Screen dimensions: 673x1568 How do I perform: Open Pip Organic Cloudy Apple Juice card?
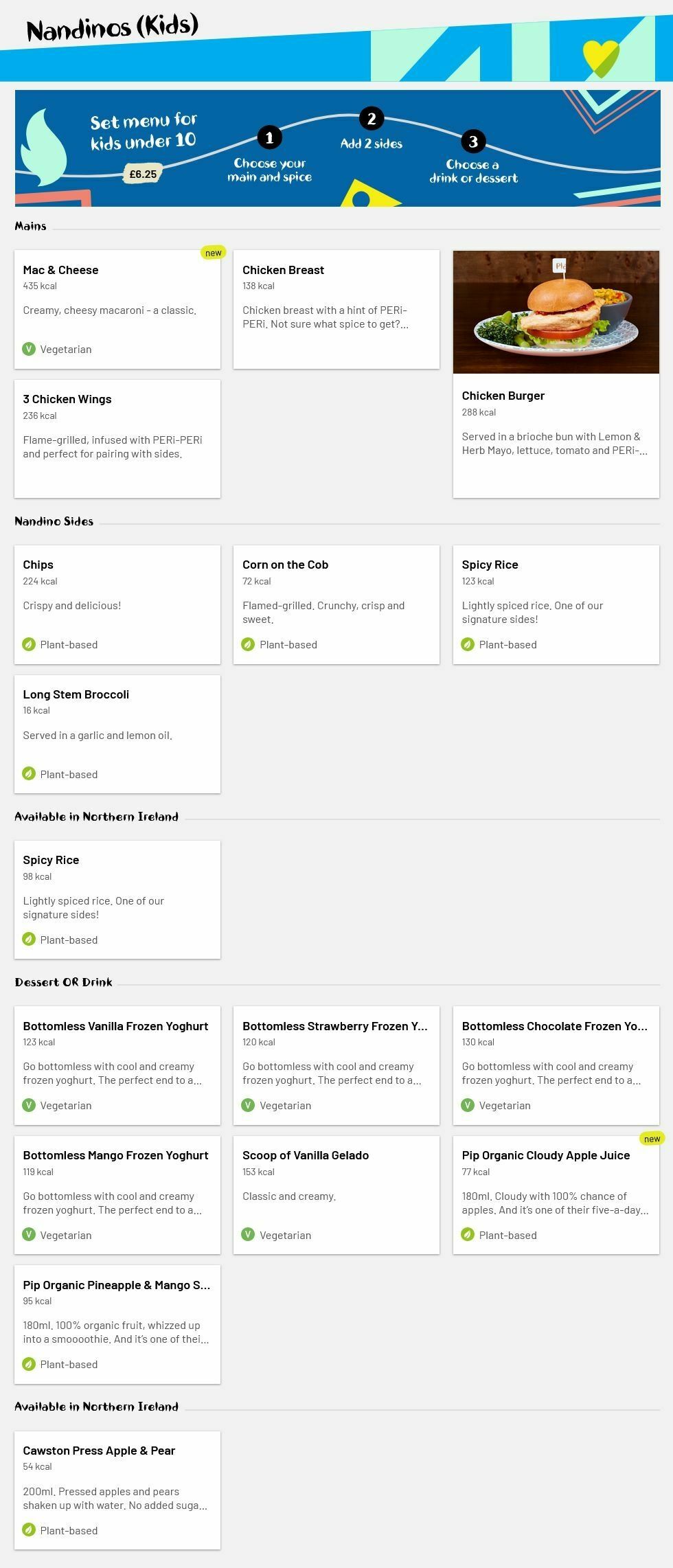pos(556,1194)
